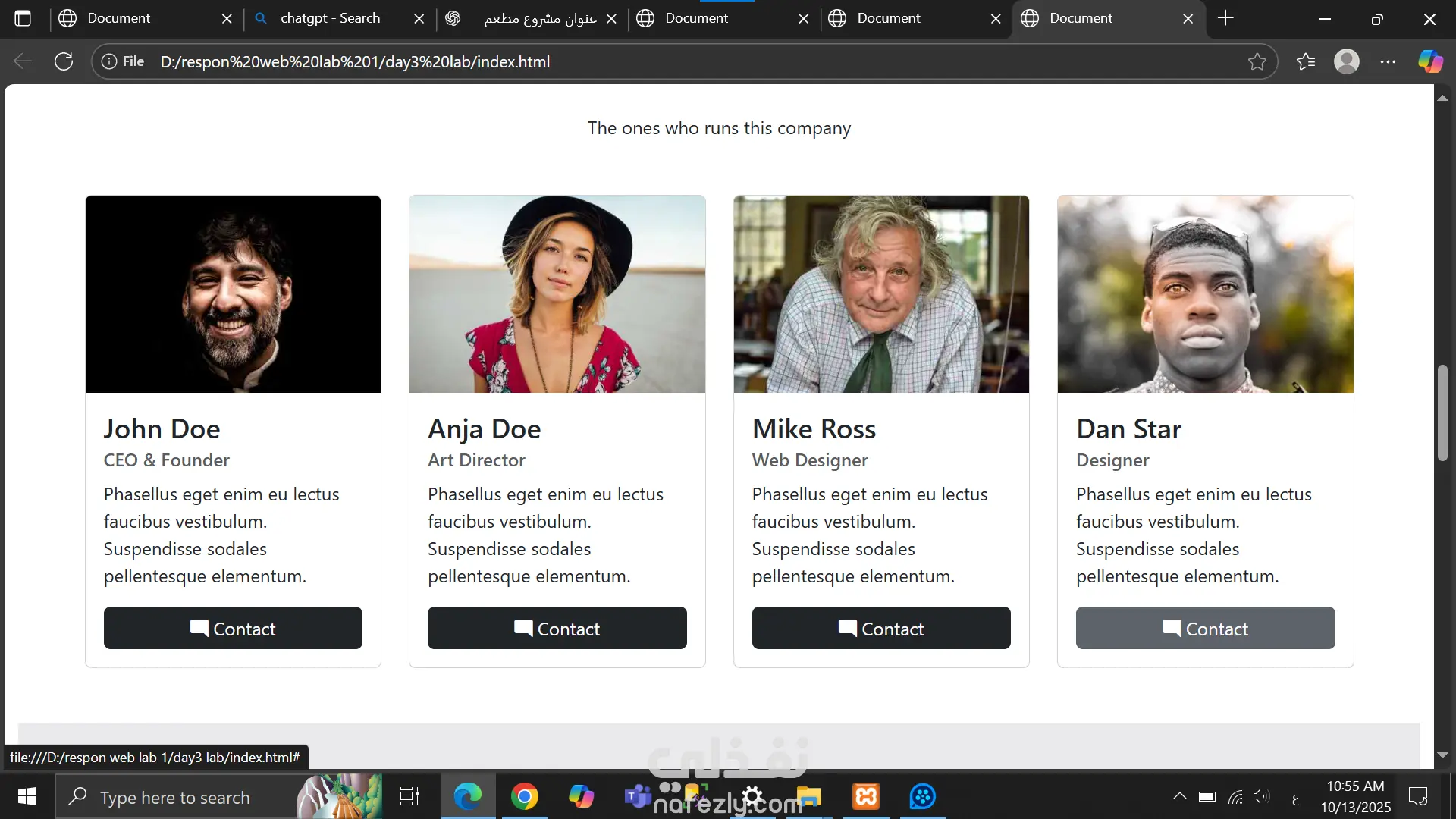Contact John Doe button
This screenshot has width=1456, height=819.
(x=233, y=628)
